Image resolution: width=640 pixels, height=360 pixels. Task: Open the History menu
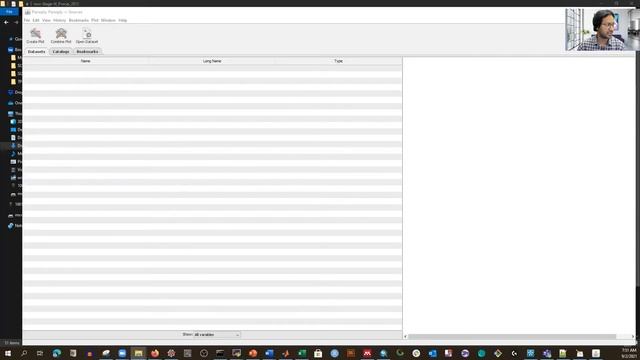tap(60, 20)
